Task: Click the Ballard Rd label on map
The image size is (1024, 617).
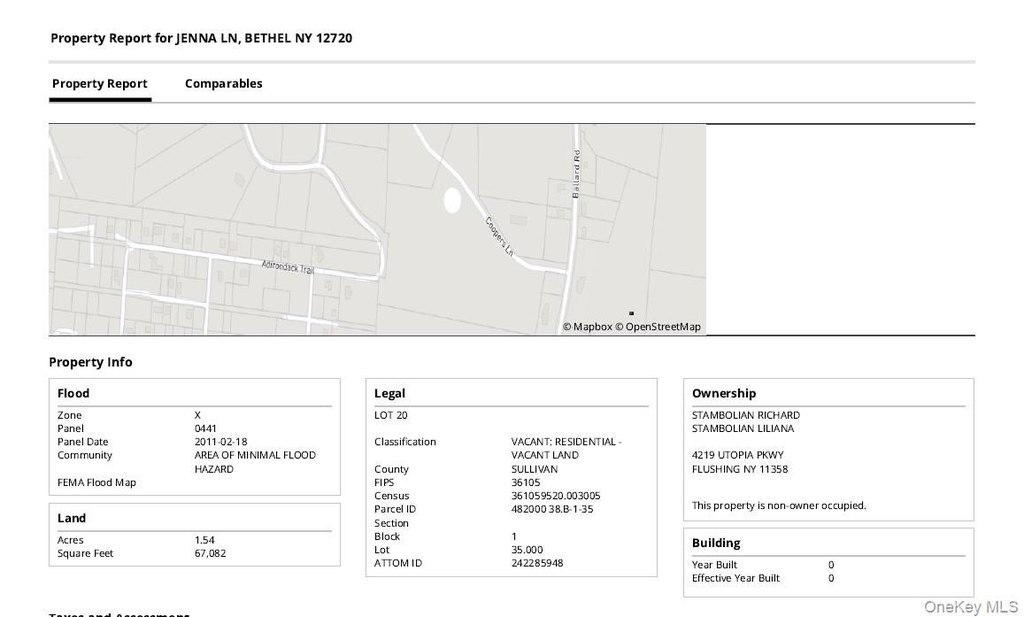Action: [576, 174]
